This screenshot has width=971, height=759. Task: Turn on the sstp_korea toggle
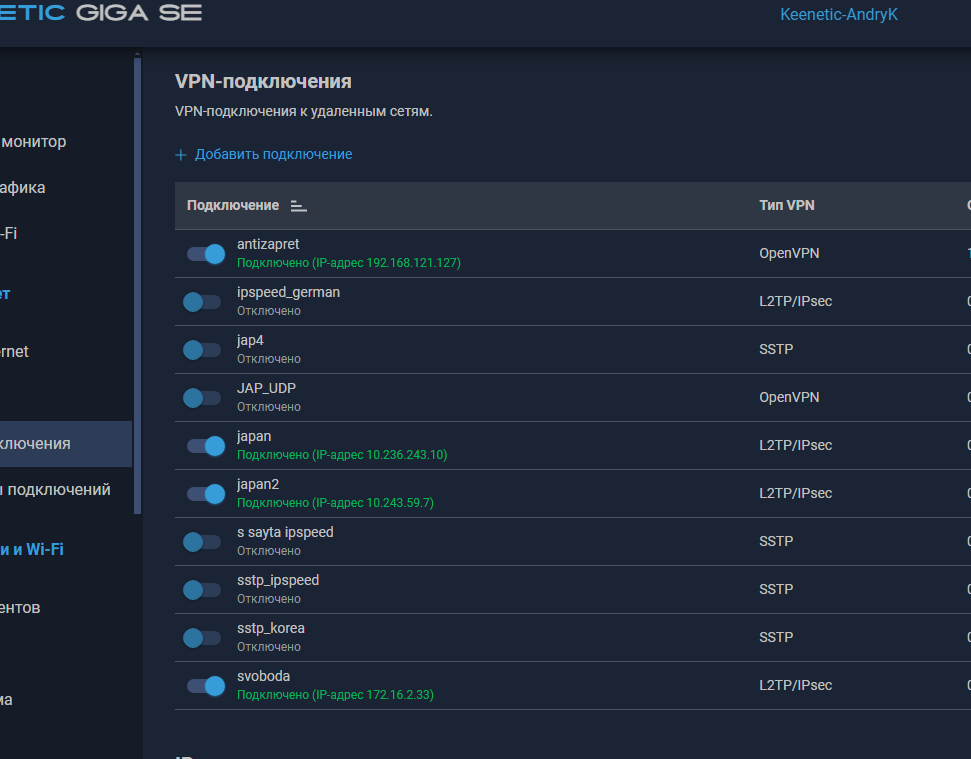tap(202, 638)
